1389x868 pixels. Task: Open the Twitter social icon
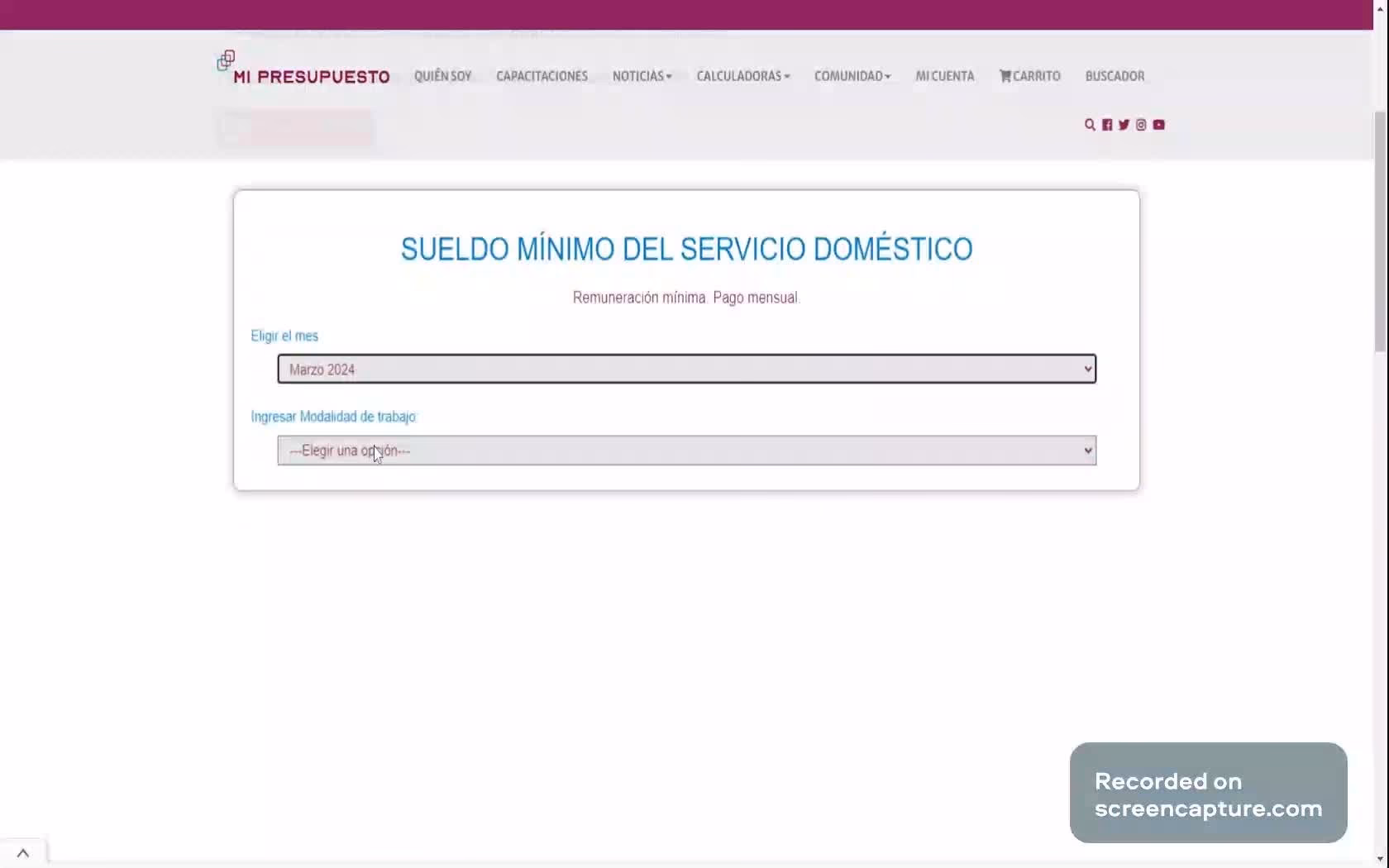(1124, 125)
